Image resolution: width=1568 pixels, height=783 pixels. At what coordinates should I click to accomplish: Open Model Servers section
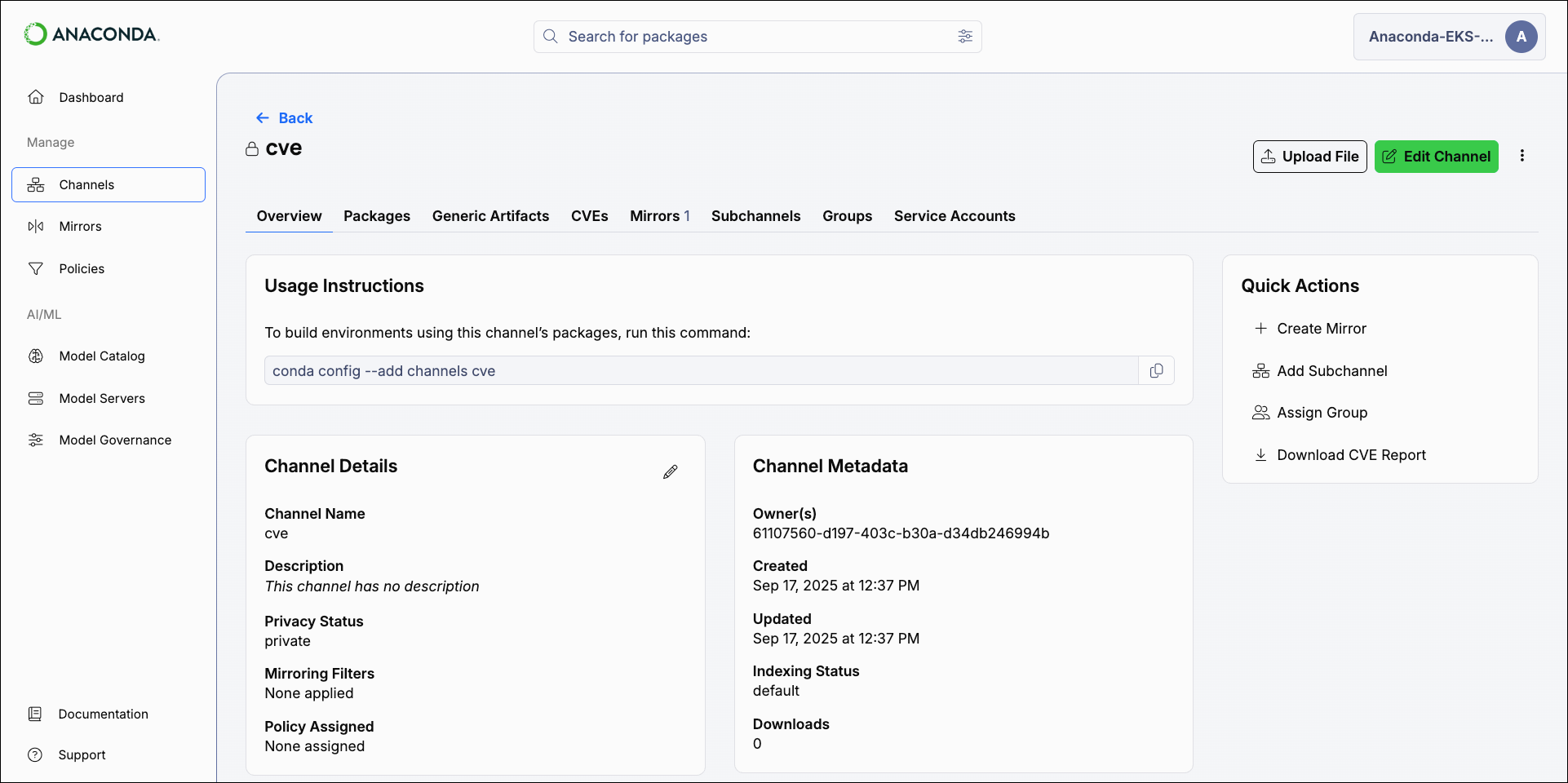click(x=102, y=399)
